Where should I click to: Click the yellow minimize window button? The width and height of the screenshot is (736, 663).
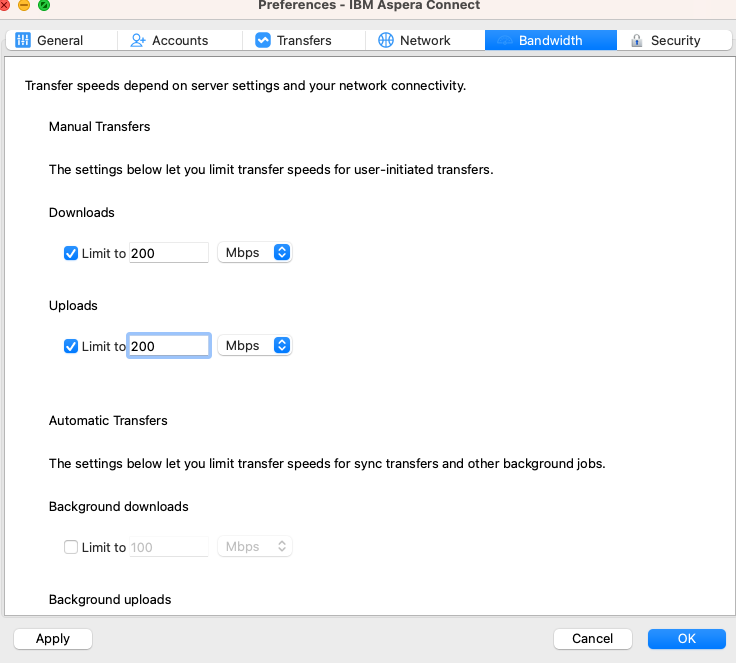tap(24, 5)
